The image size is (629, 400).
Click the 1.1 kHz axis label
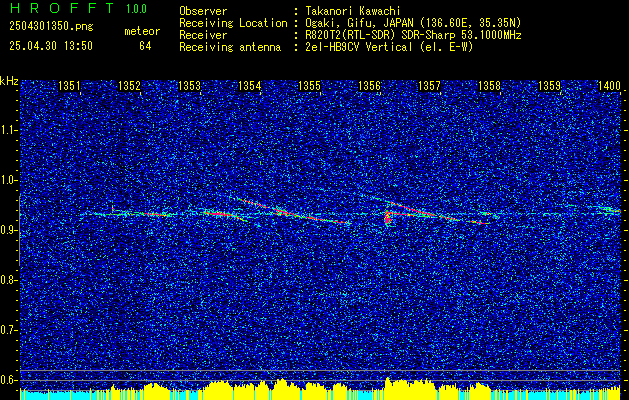point(8,130)
